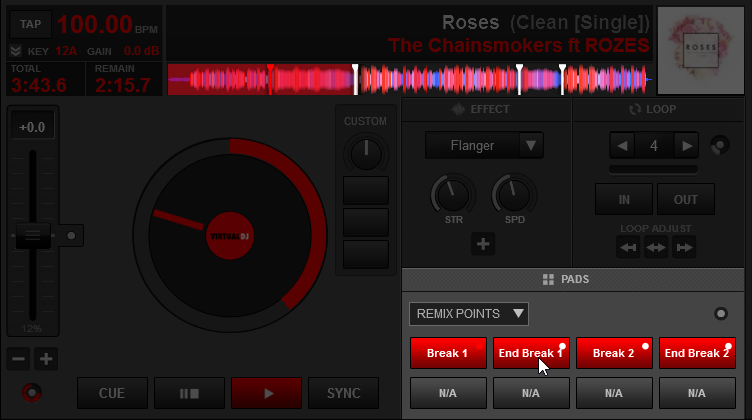Viewport: 752px width, 420px height.
Task: Click the TOTAL time 3:43.6
Action: pyautogui.click(x=39, y=85)
